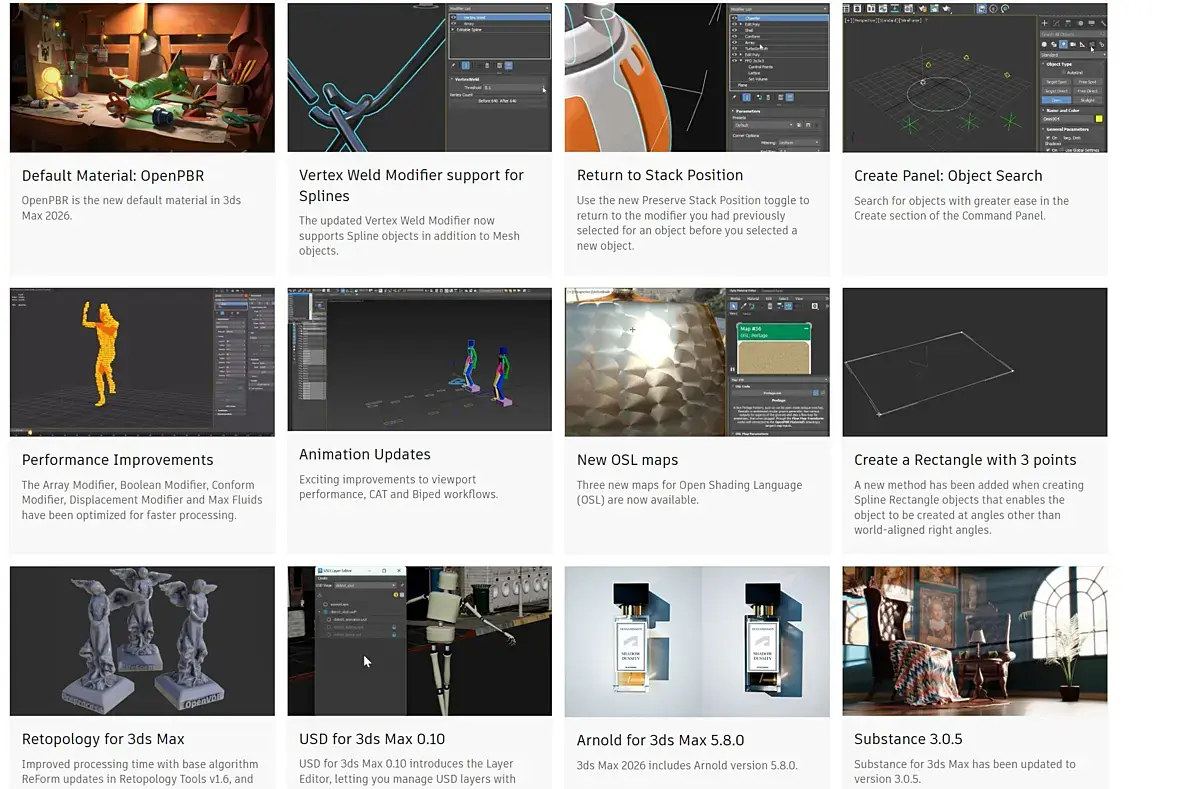This screenshot has width=1180, height=789.
Task: Open the Retopology angel statues thumbnail
Action: pos(142,641)
